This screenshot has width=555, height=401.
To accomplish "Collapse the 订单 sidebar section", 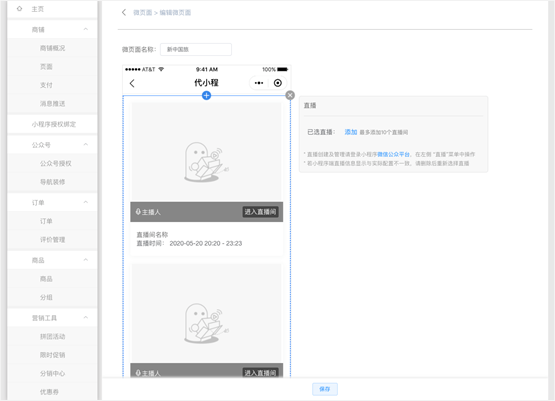I will coord(86,202).
